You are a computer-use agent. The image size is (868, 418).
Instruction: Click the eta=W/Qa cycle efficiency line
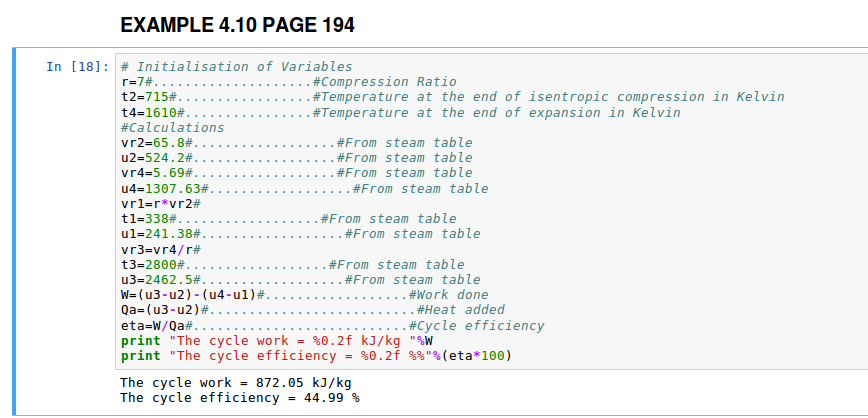[155, 326]
